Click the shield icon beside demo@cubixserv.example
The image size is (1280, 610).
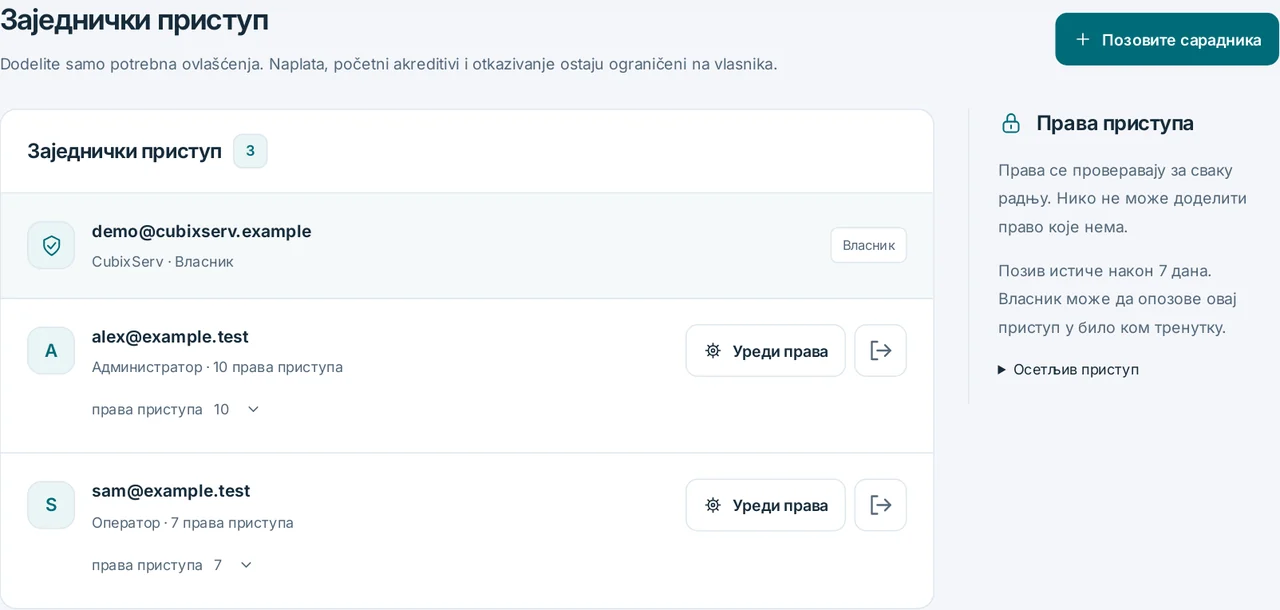click(x=51, y=245)
